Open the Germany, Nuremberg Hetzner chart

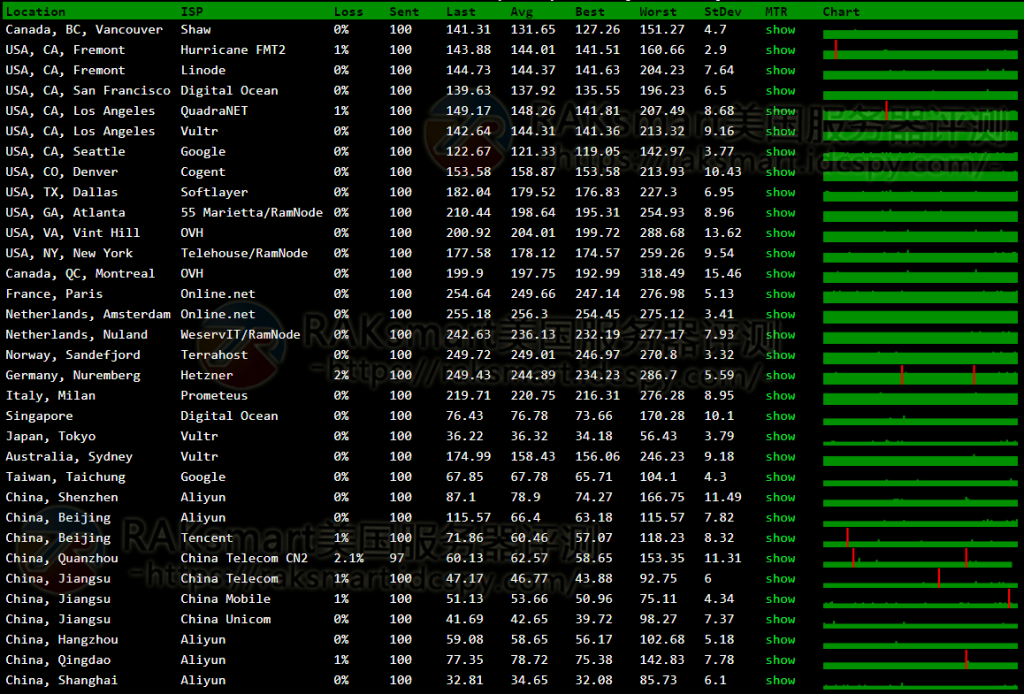[x=920, y=375]
